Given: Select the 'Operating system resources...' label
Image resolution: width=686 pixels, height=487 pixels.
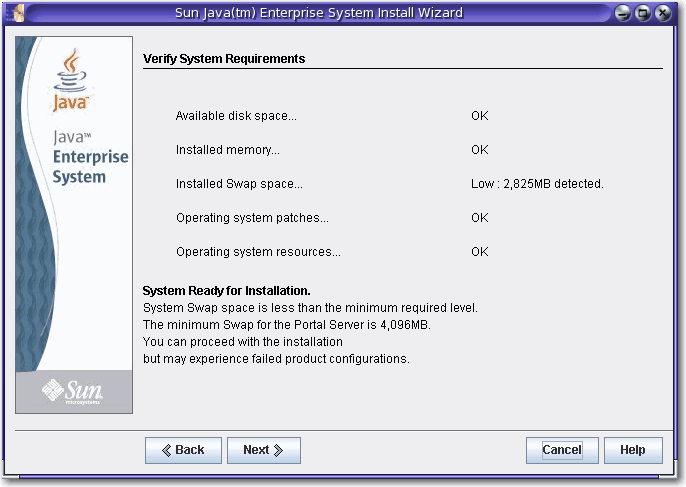Looking at the screenshot, I should pos(258,252).
